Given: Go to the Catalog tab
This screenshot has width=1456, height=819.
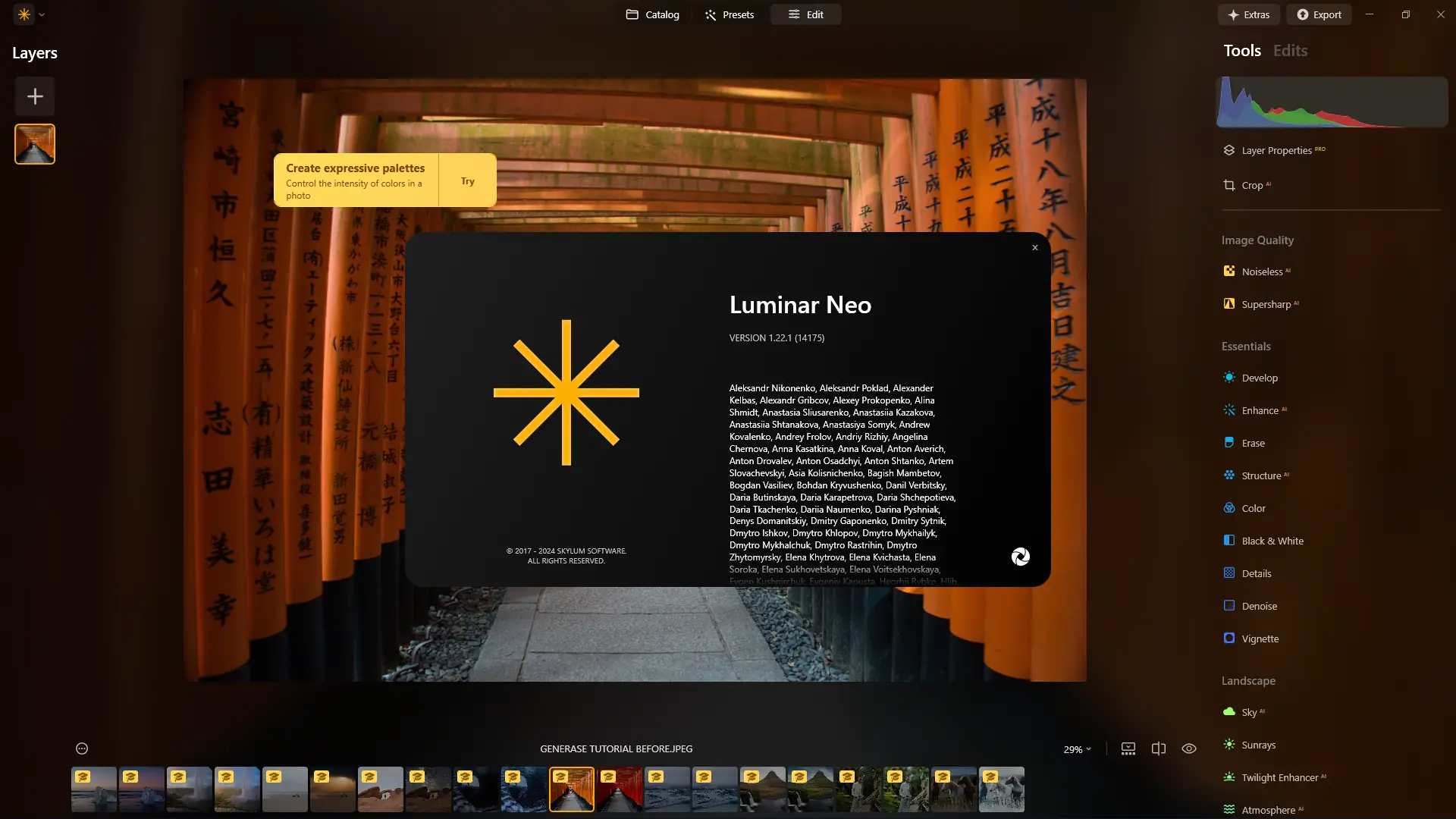Looking at the screenshot, I should coord(653,14).
